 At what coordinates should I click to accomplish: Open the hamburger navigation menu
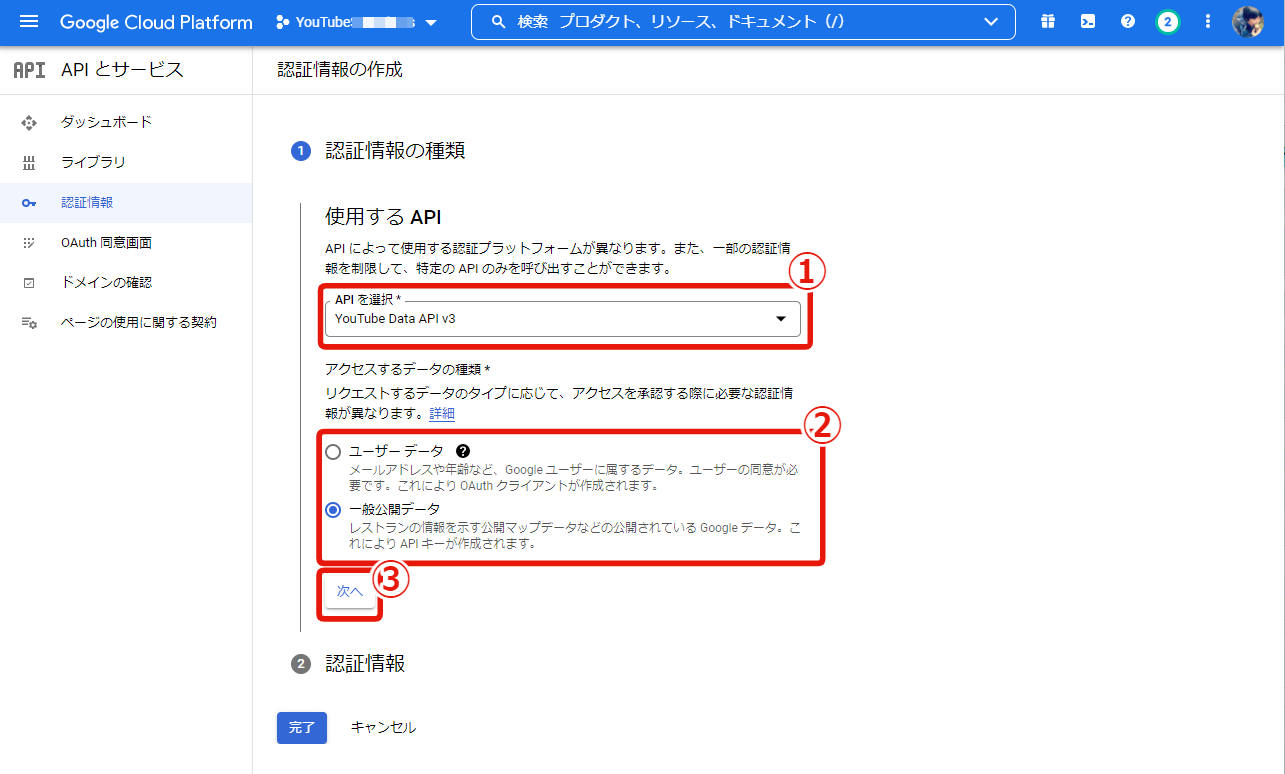(x=28, y=22)
